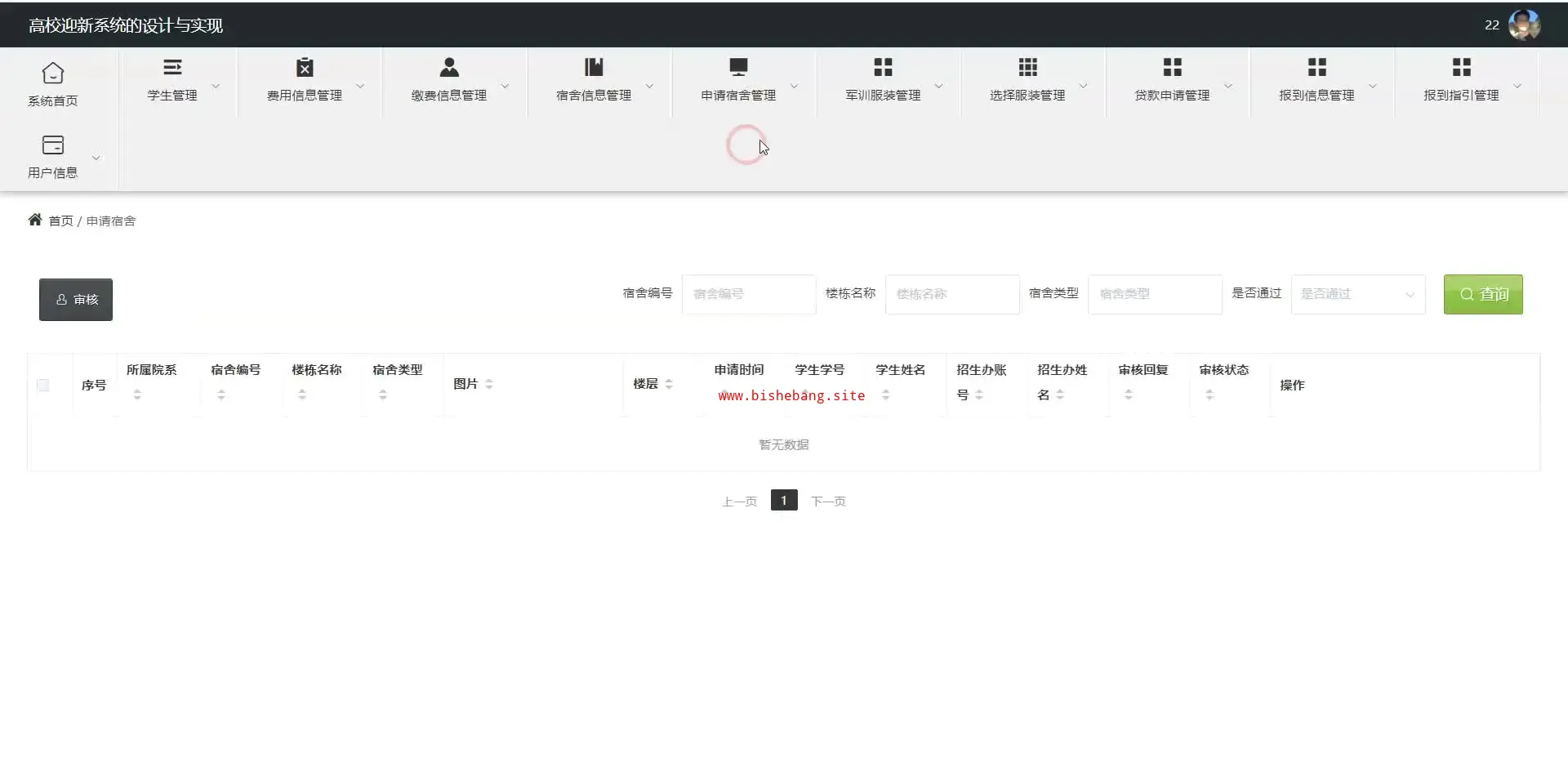Follow the 首页 breadcrumb link

tap(61, 221)
